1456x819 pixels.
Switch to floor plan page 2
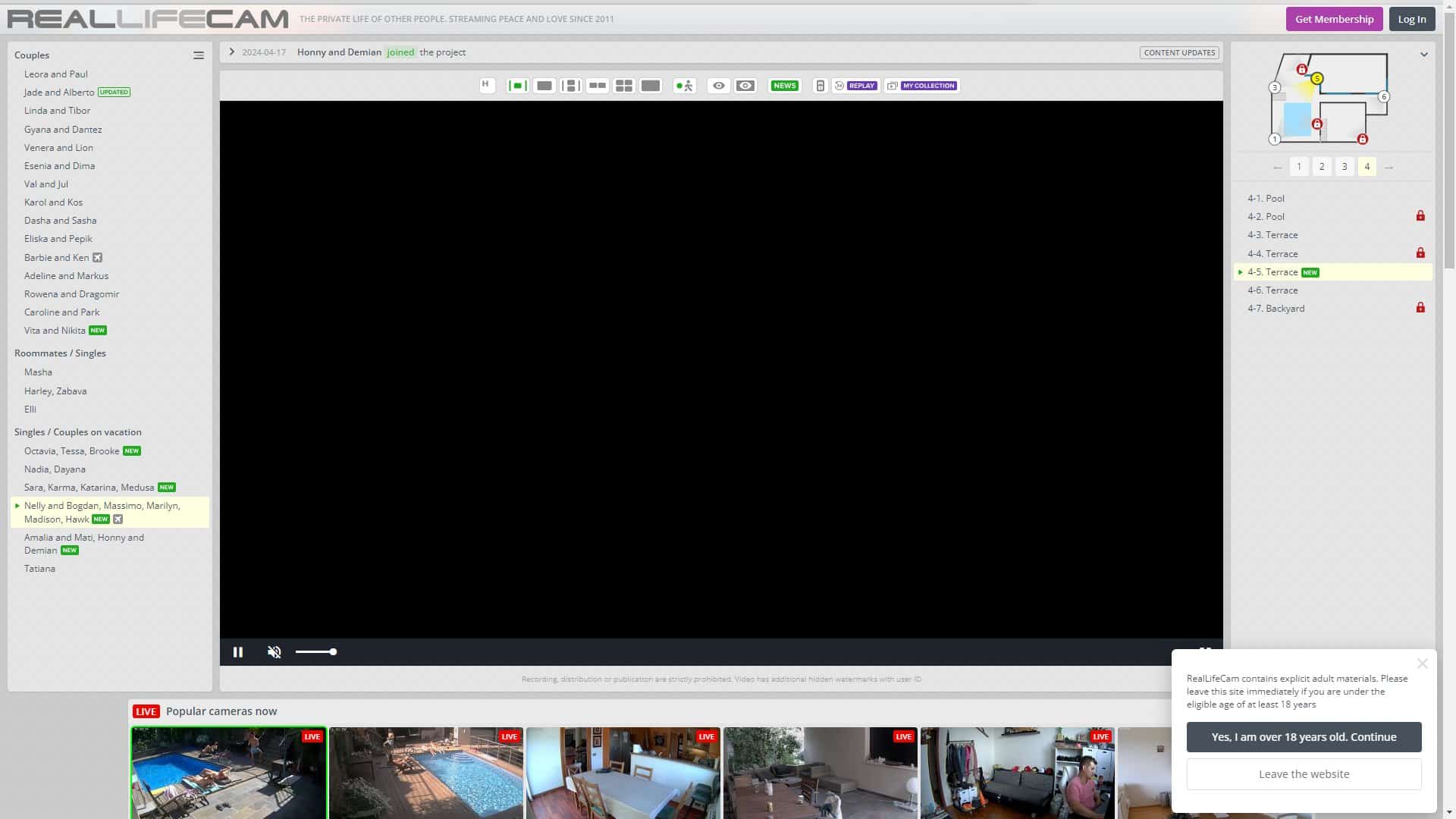click(x=1322, y=166)
